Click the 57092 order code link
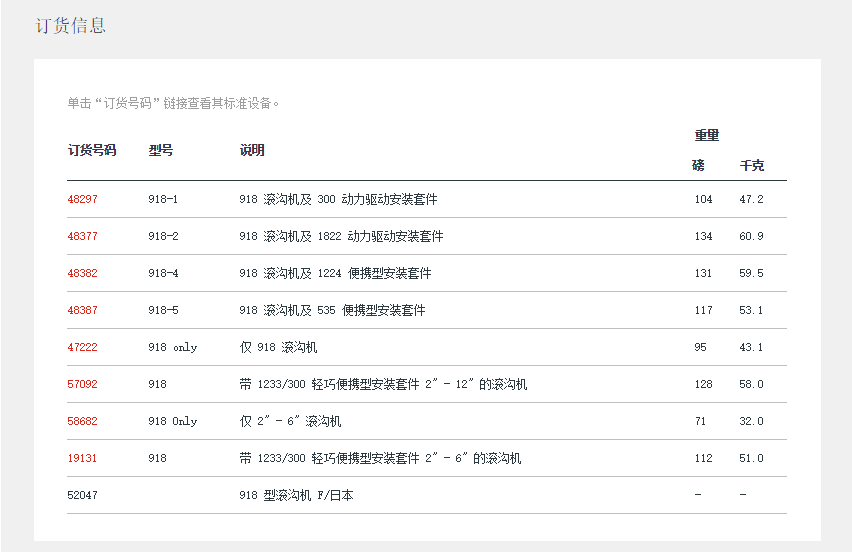 tap(82, 384)
